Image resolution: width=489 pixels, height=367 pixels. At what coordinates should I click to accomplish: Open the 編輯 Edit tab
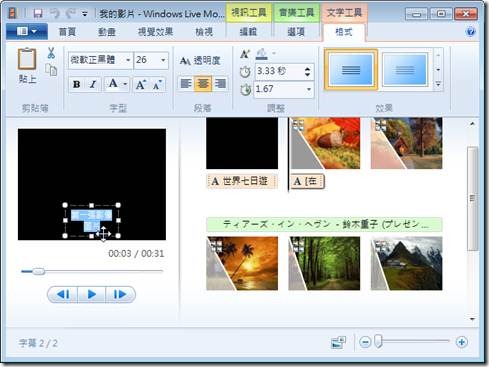(x=248, y=32)
